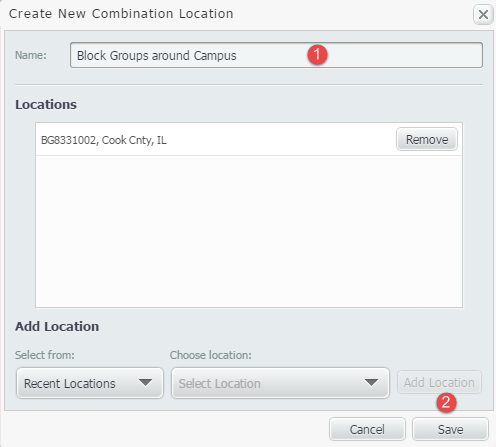
Task: Save the new combination location
Action: [x=450, y=429]
